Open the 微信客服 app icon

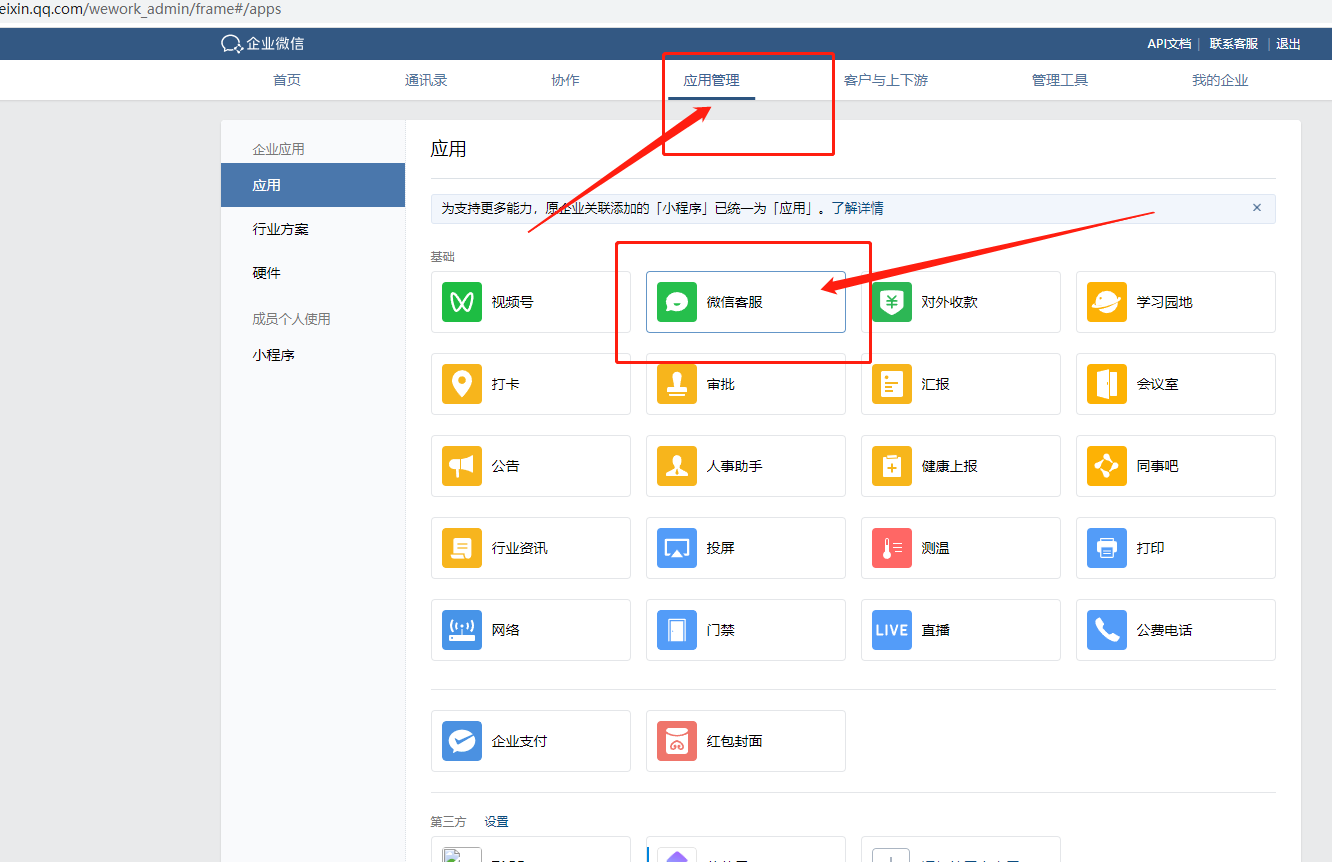[x=677, y=302]
